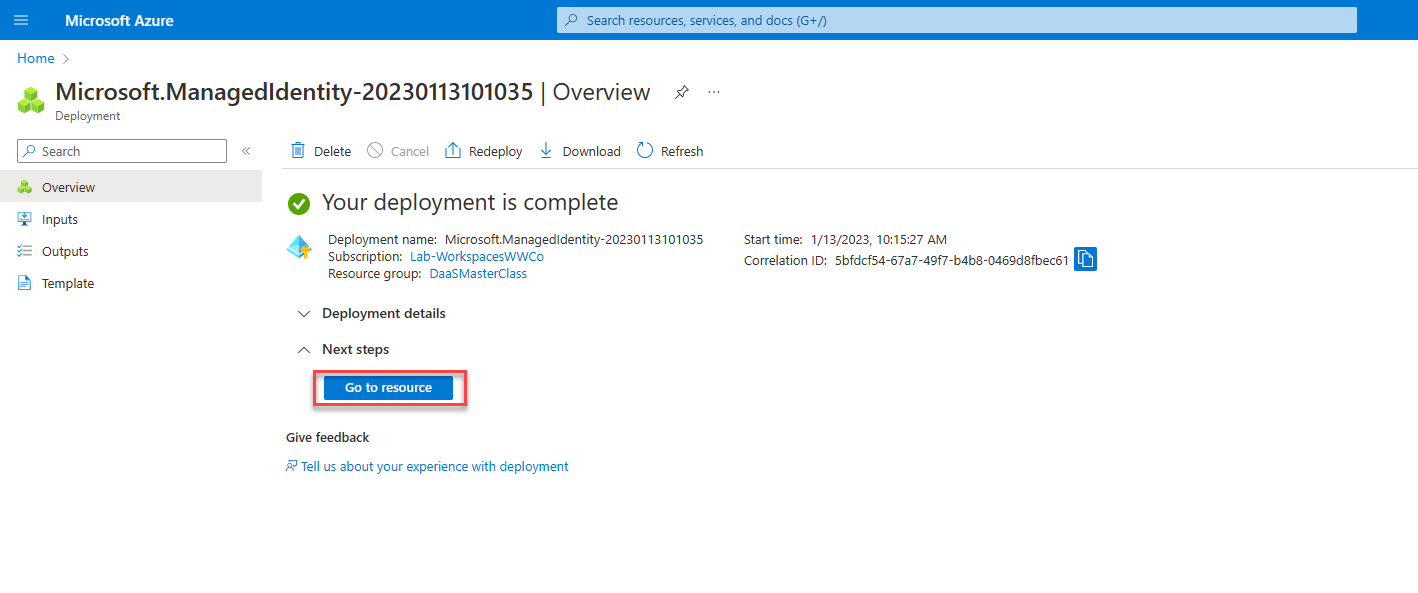Click the deployment cubes icon beside the title
The image size is (1418, 593).
point(32,99)
